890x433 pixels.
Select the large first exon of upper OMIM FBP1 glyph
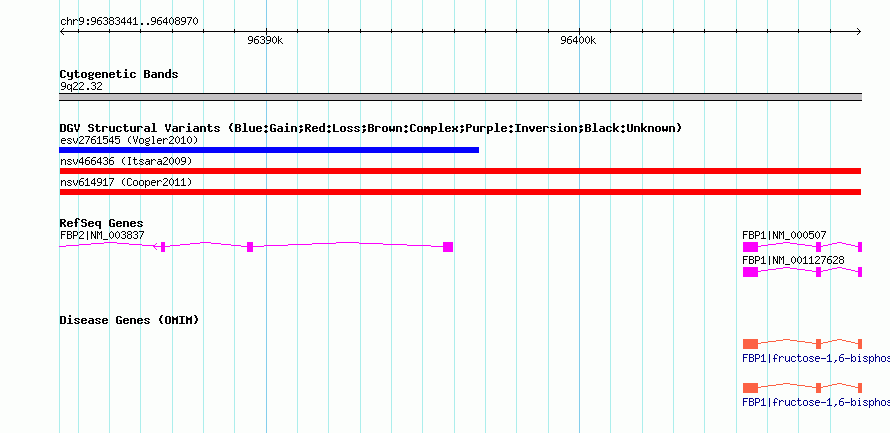tap(750, 344)
